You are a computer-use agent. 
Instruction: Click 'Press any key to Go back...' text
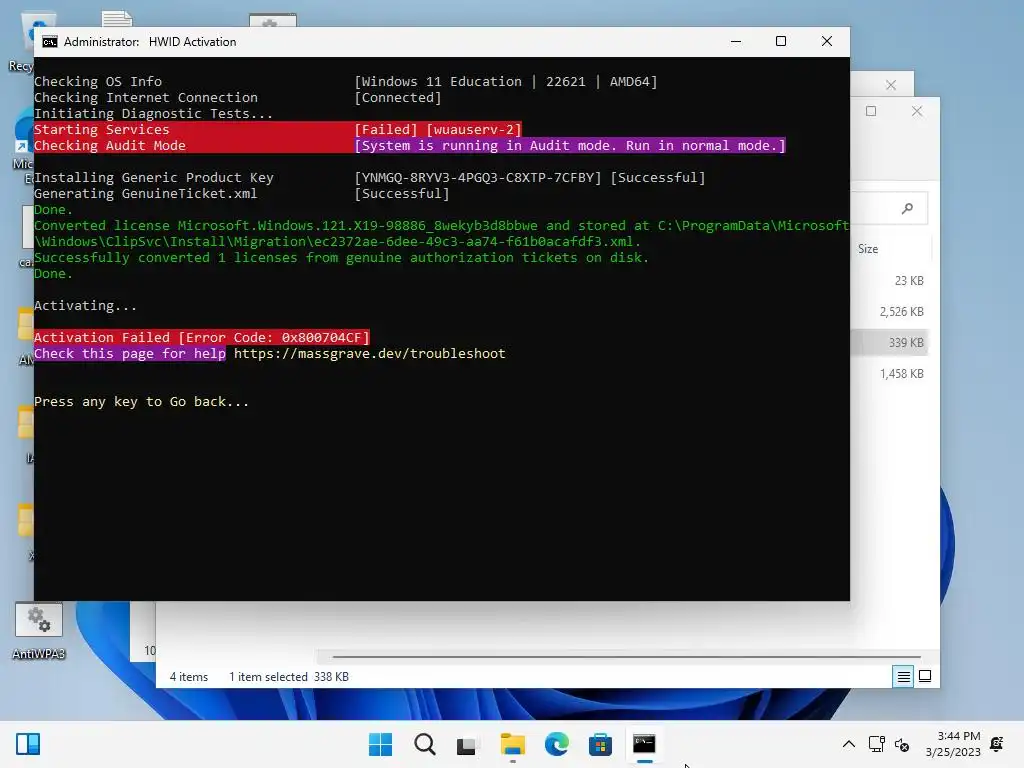[141, 402]
